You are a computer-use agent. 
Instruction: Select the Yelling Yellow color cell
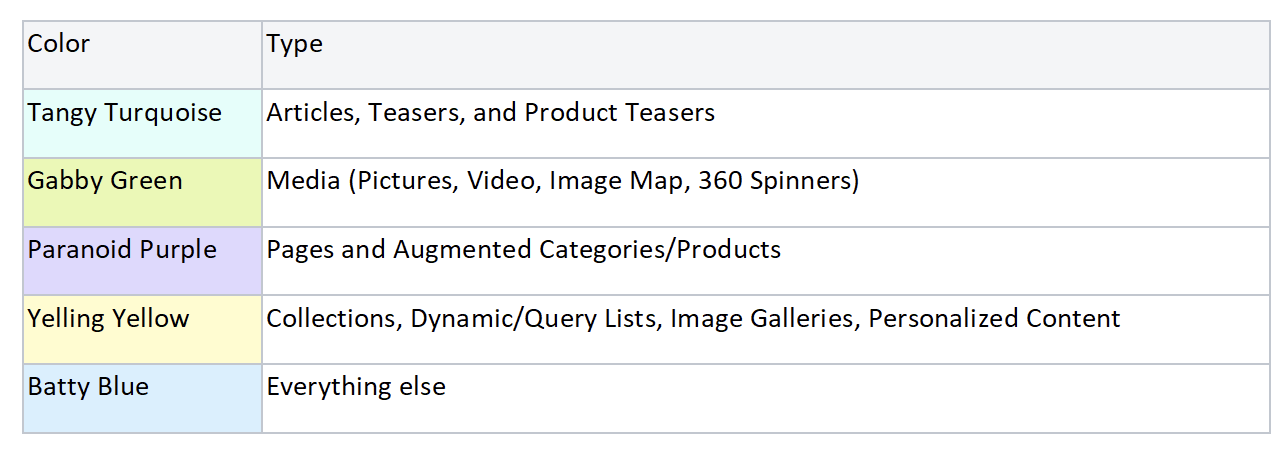click(x=142, y=330)
